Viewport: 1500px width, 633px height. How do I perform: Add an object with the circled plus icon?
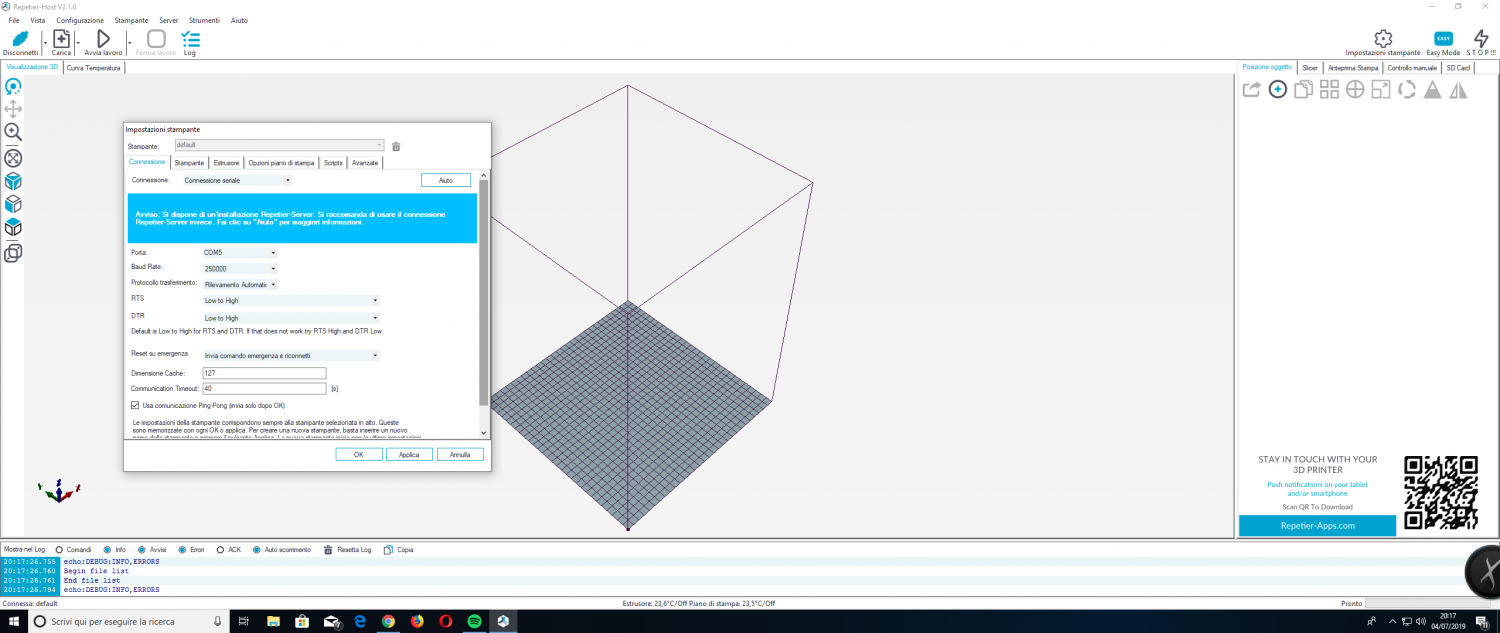(x=1277, y=89)
